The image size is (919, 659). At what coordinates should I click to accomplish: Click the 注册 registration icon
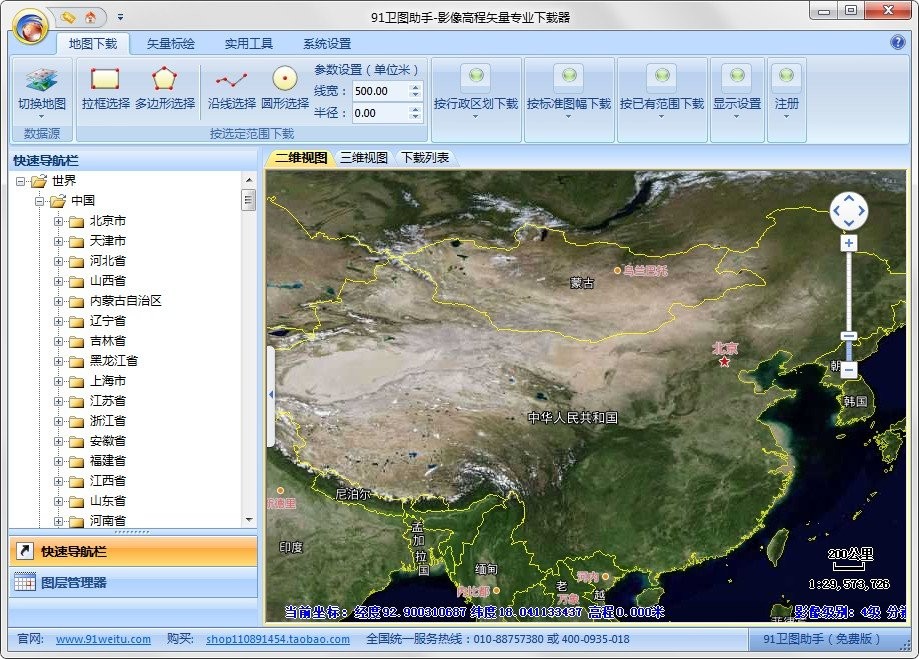786,88
